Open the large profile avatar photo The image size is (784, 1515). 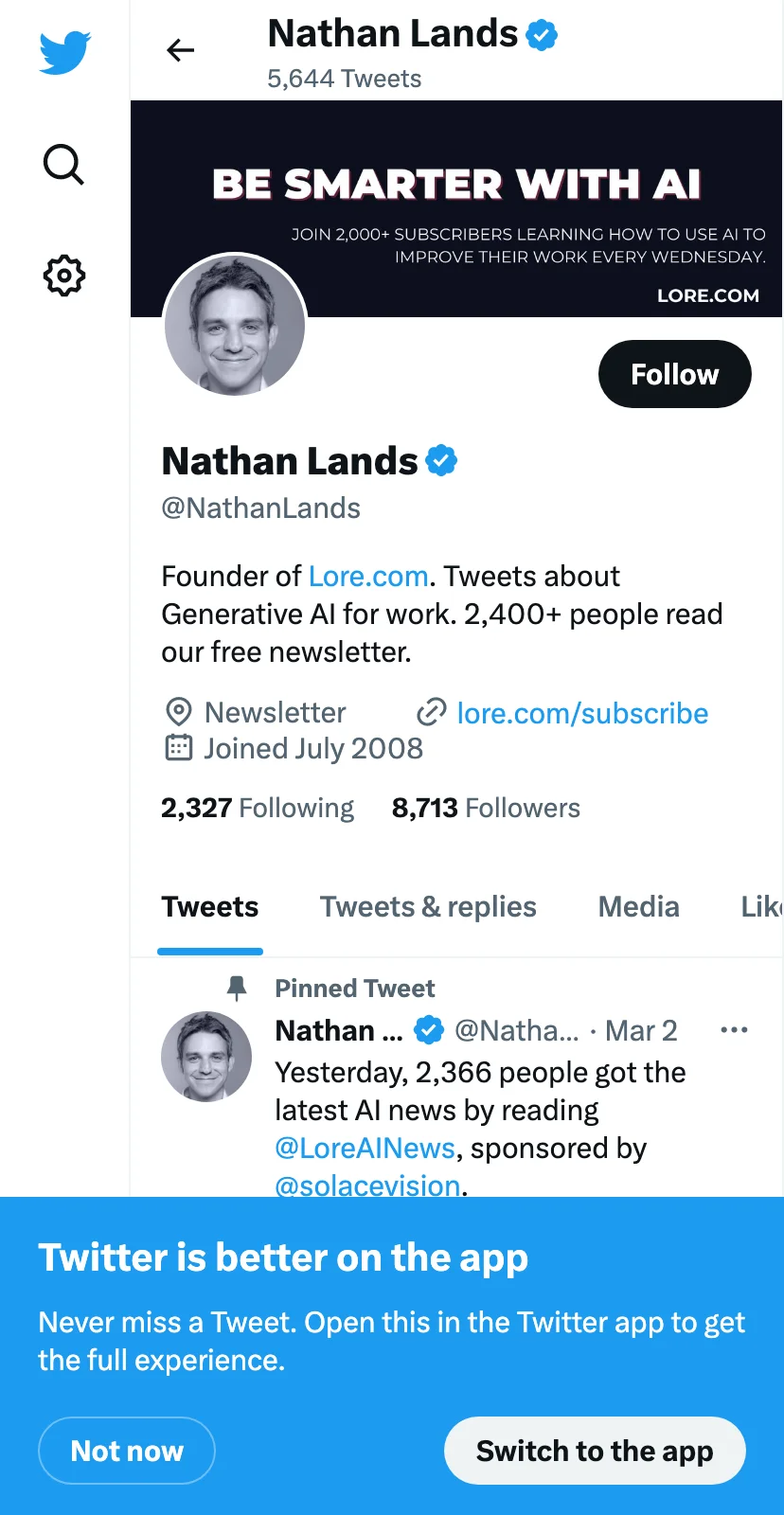pos(235,325)
